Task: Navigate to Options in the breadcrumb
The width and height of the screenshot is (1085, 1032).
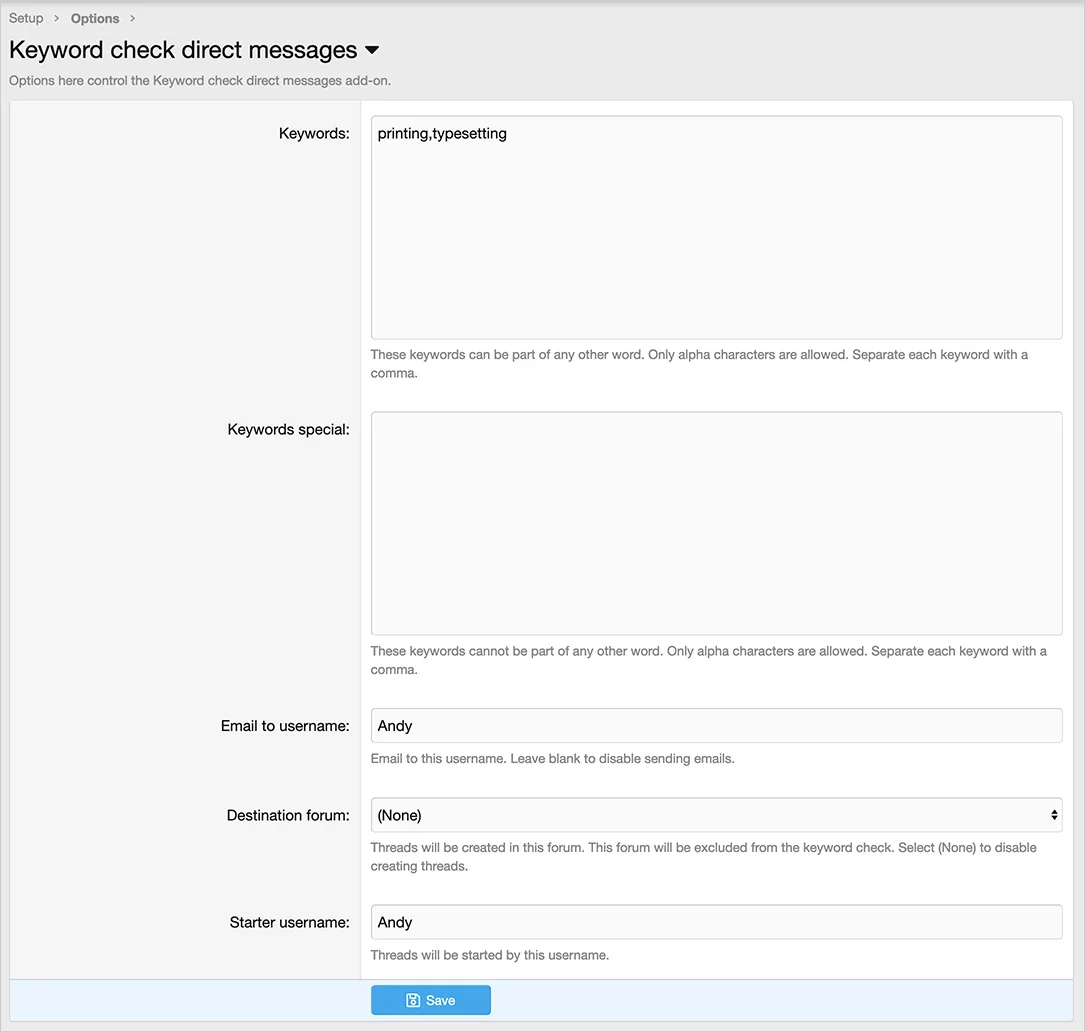Action: click(x=95, y=18)
